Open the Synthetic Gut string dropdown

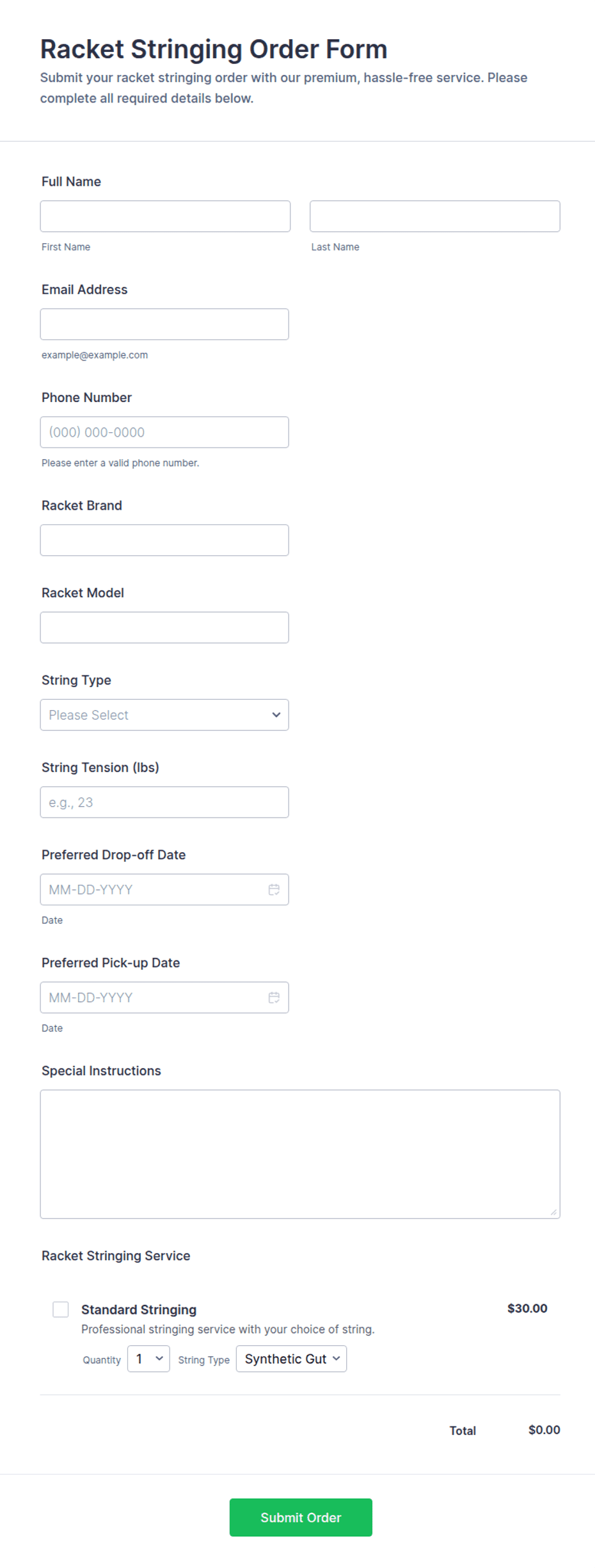point(292,1359)
